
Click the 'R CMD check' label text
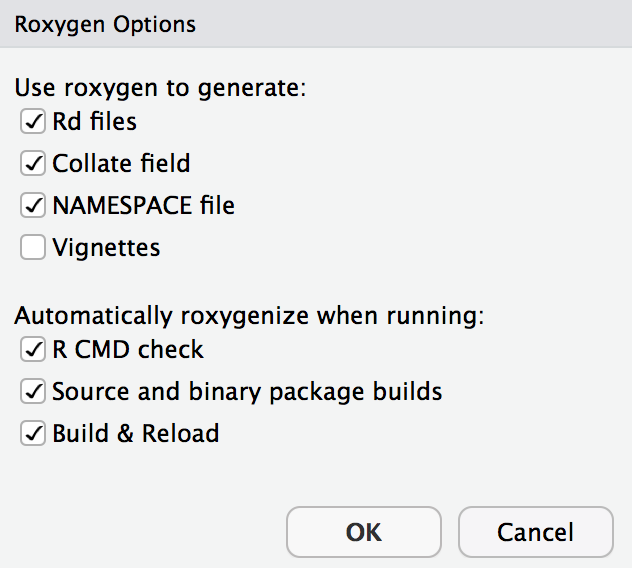click(x=128, y=350)
